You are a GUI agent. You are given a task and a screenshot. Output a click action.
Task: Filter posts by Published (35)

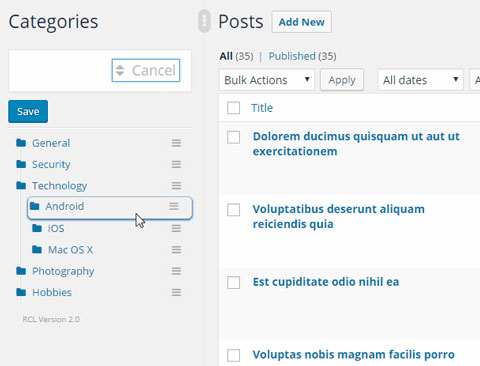point(302,56)
